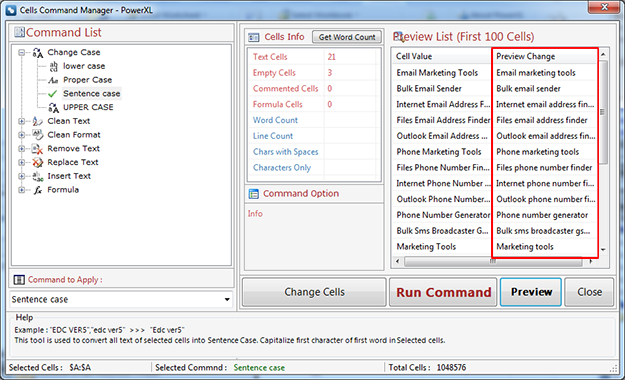625x380 pixels.
Task: Click the Preview List header icon
Action: [x=399, y=37]
